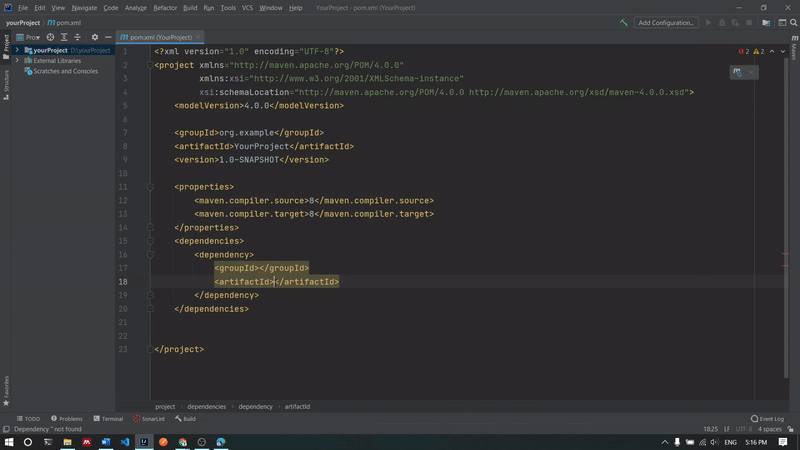Open the SonarLint tool window

[149, 419]
